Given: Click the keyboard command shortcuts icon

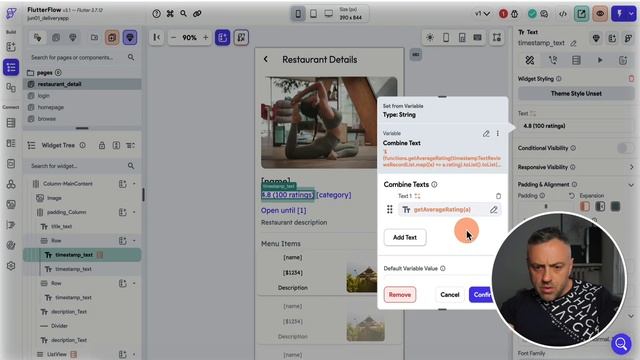Looking at the screenshot, I should tap(170, 13).
